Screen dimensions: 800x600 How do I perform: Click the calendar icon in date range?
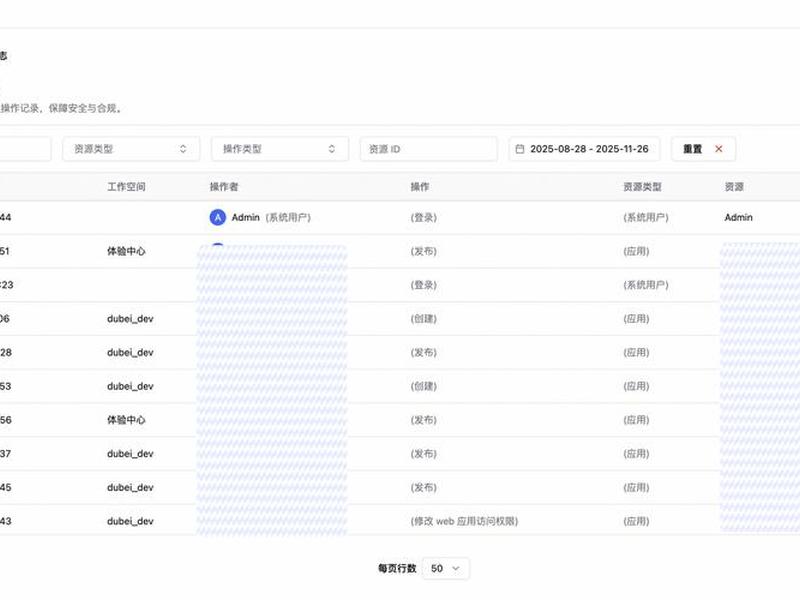point(520,149)
